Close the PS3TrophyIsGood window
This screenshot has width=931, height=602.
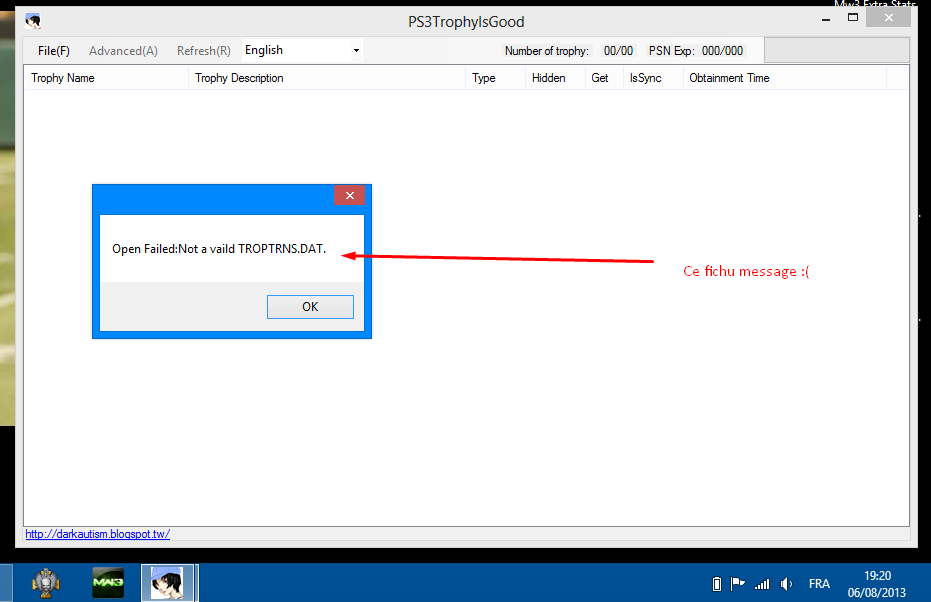(888, 18)
